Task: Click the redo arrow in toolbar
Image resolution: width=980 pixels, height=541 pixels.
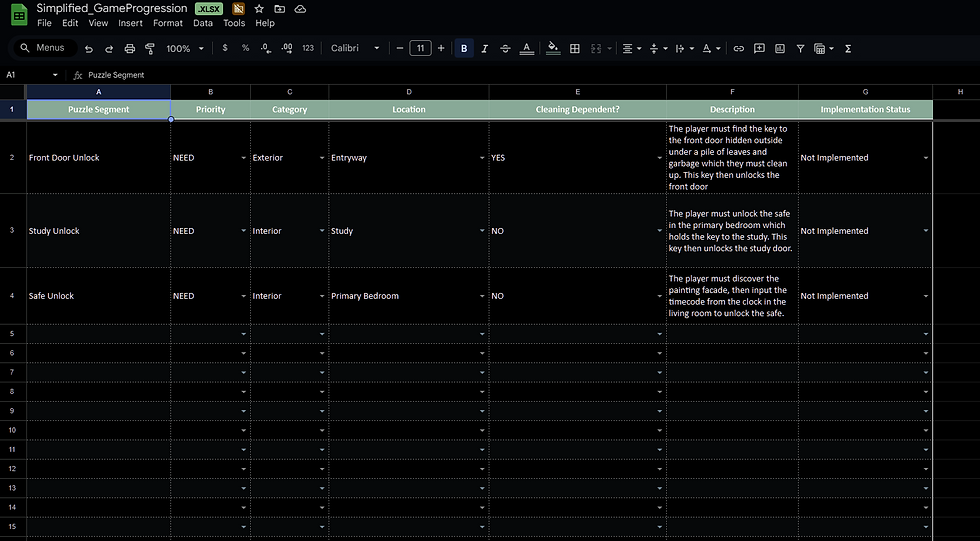Action: point(109,49)
